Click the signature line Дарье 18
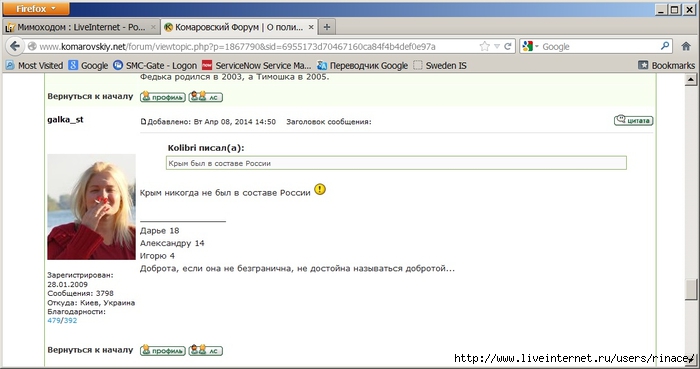Screen dimensions: 700x369 pos(159,231)
